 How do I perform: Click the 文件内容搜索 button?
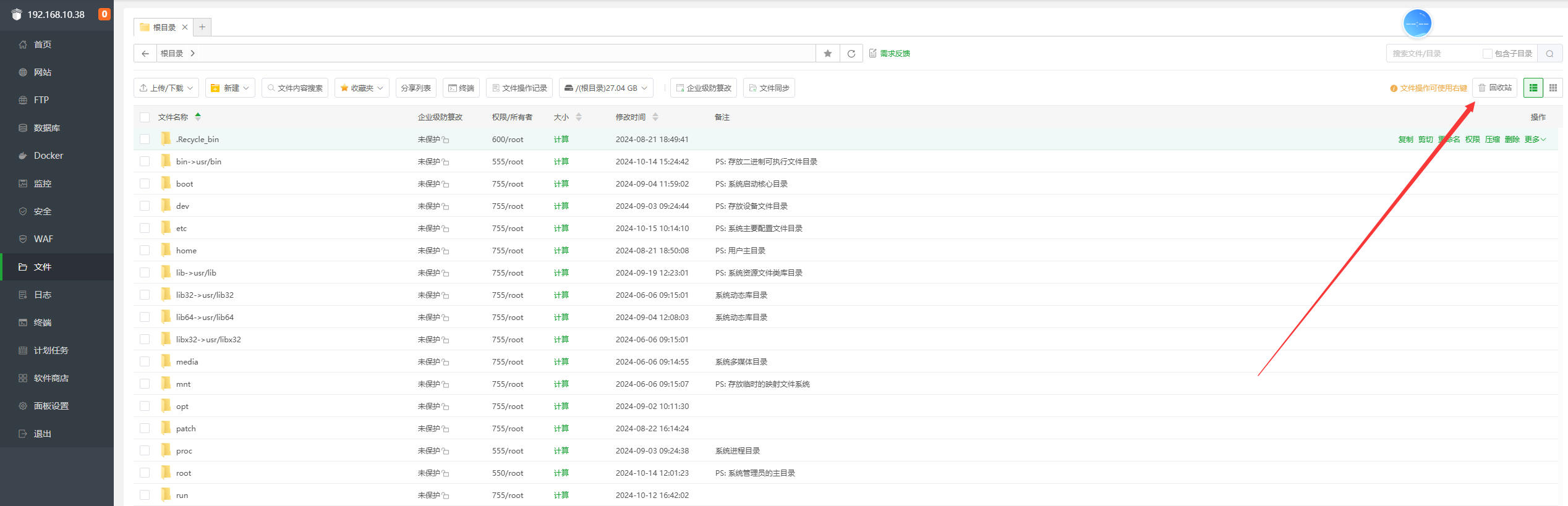(x=295, y=88)
